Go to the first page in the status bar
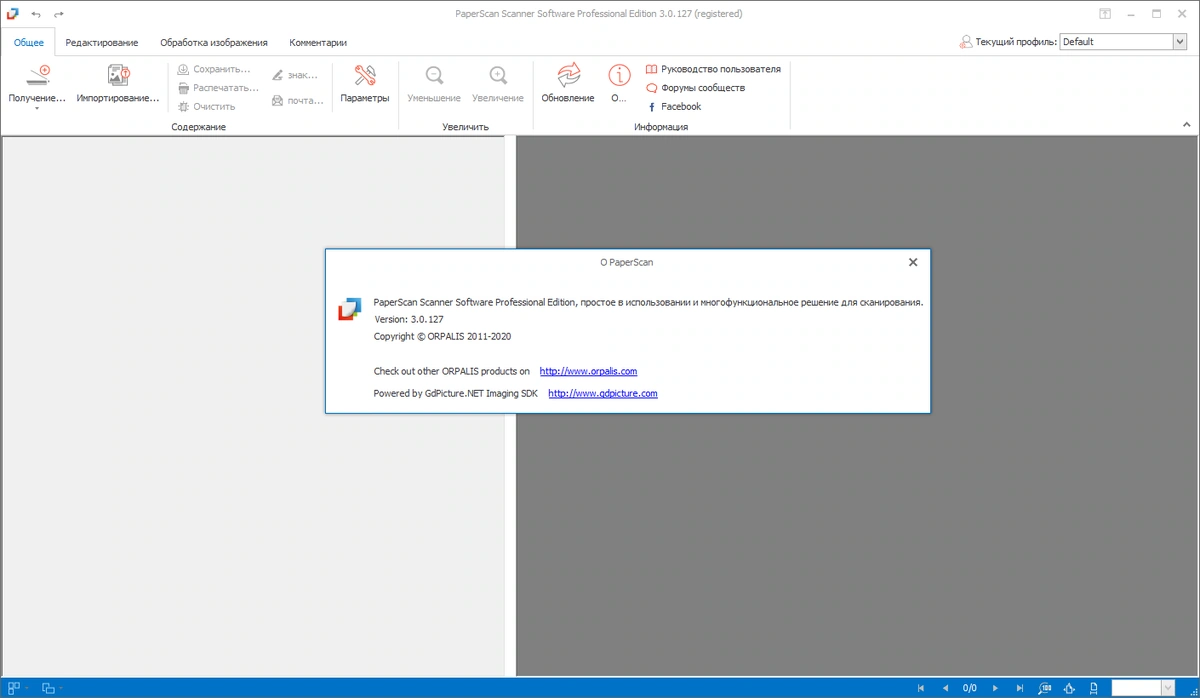The width and height of the screenshot is (1200, 698). (921, 688)
